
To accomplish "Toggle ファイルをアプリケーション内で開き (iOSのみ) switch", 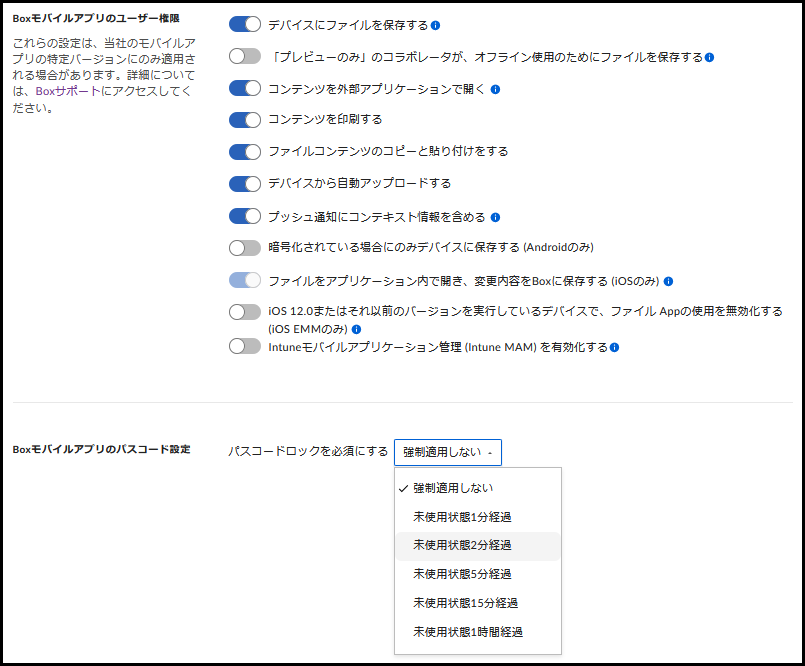I will pyautogui.click(x=244, y=280).
